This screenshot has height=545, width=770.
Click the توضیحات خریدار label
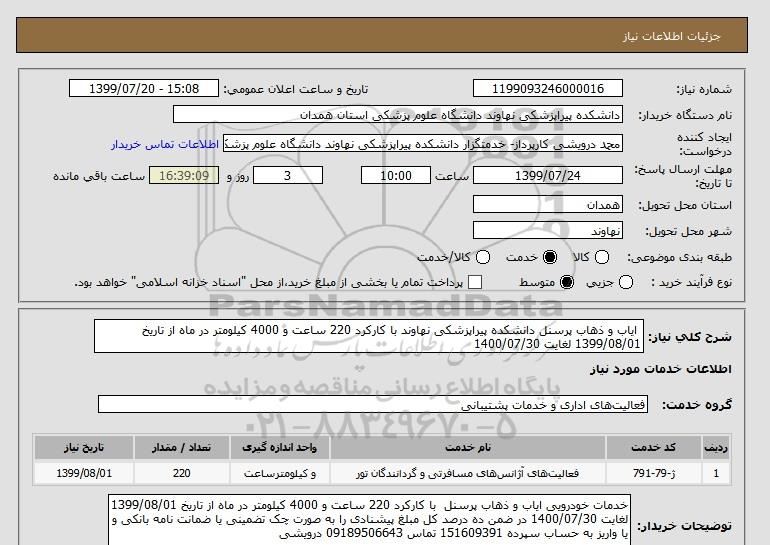[x=685, y=526]
